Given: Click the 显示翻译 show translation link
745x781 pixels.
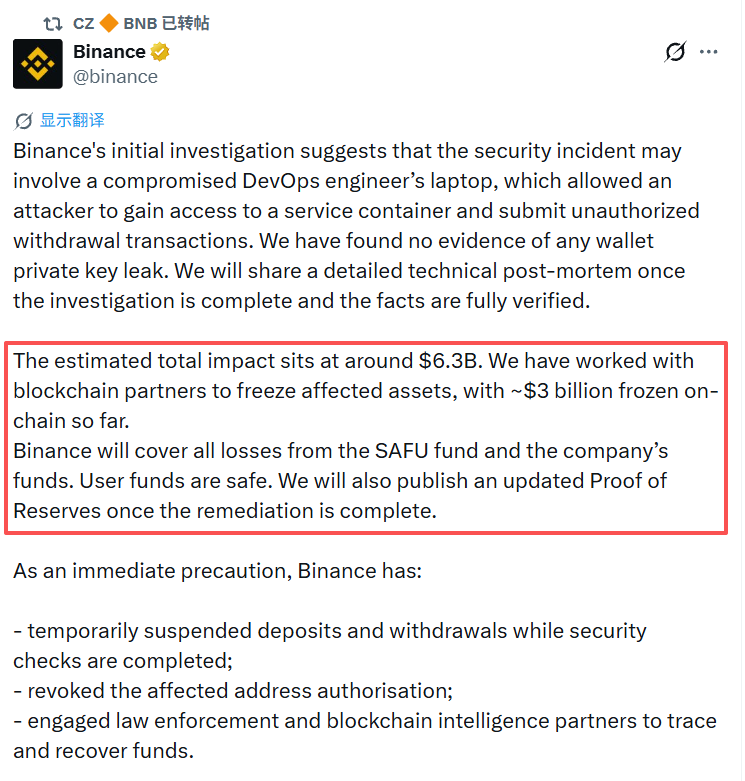Looking at the screenshot, I should [72, 120].
